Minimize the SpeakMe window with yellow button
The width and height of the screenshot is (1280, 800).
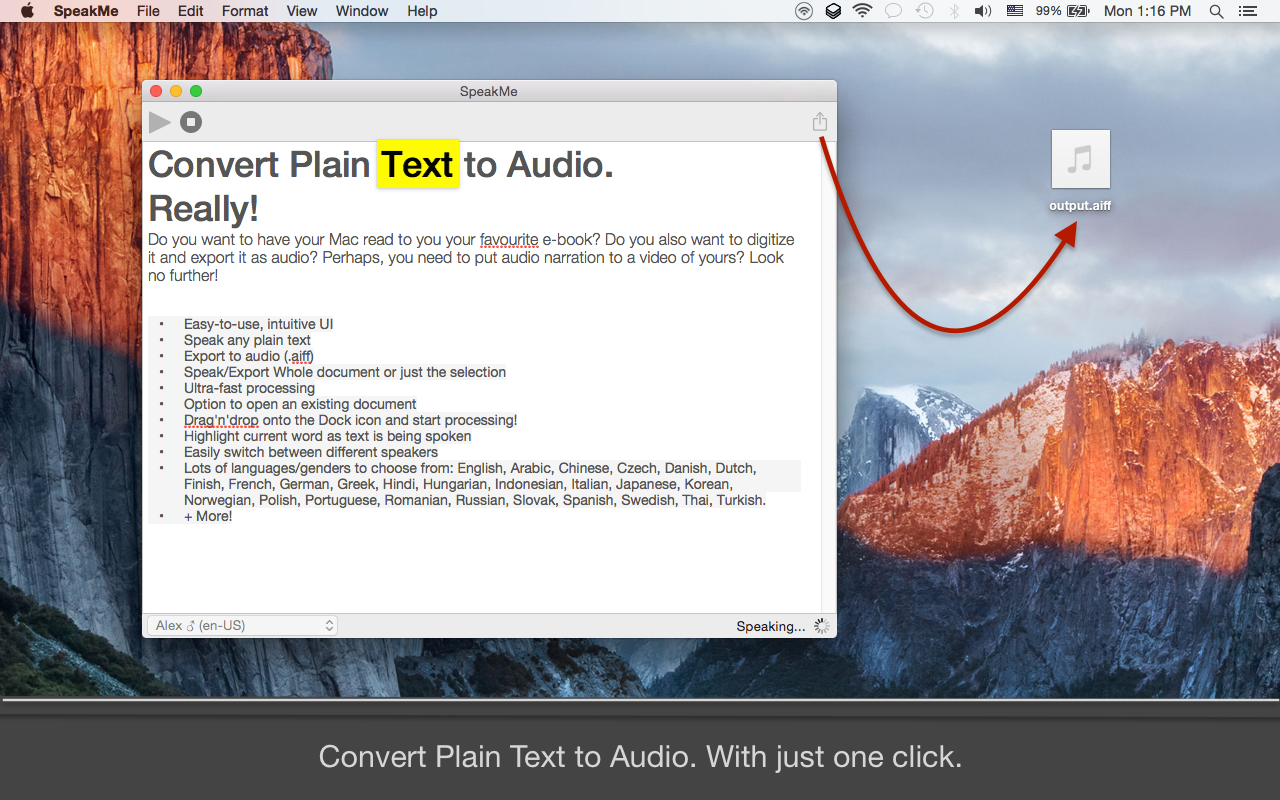[176, 91]
